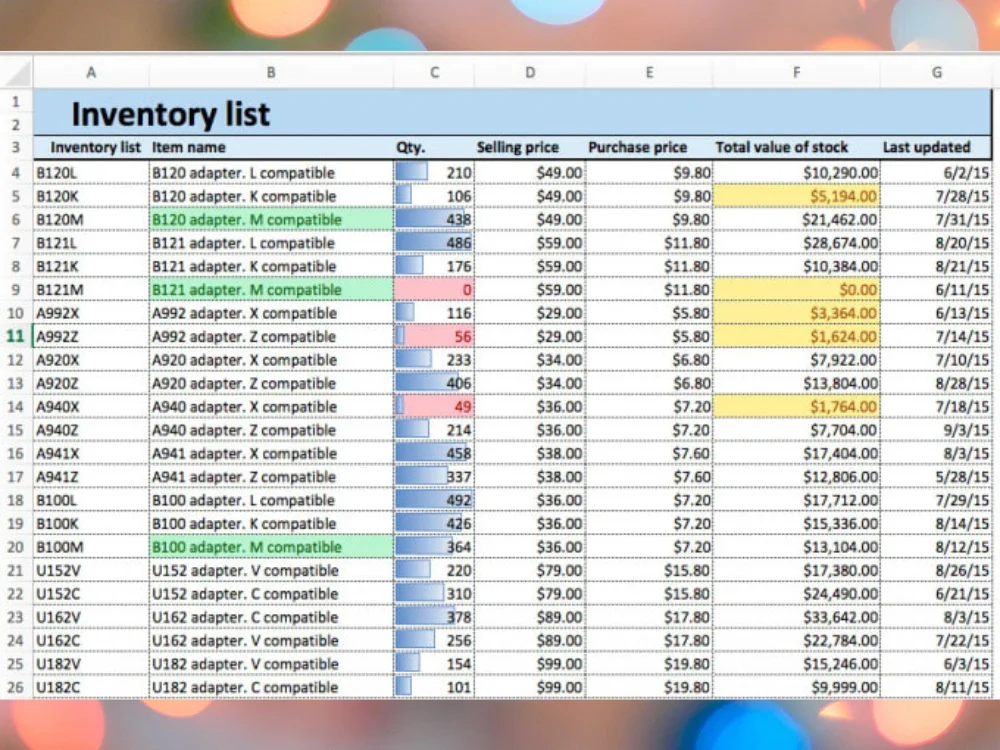Select row 4 header

(x=16, y=173)
